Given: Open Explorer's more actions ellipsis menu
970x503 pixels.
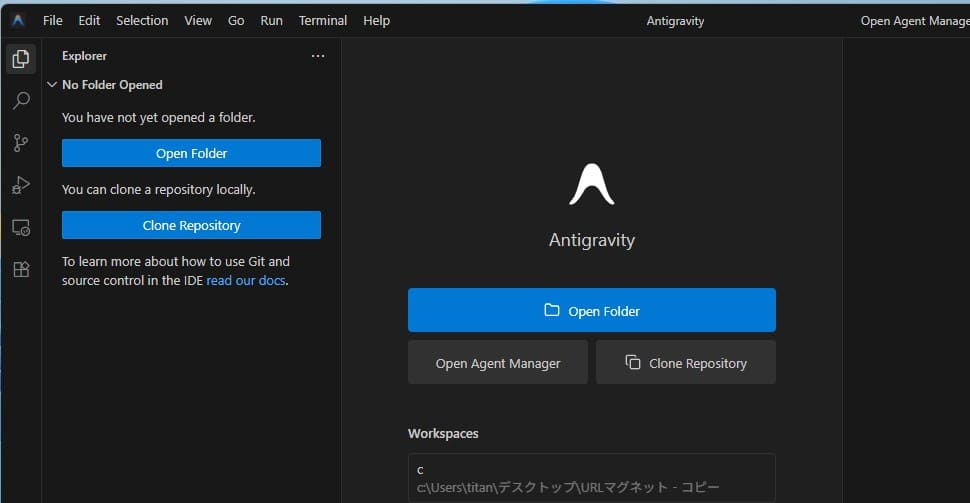Looking at the screenshot, I should (x=318, y=56).
